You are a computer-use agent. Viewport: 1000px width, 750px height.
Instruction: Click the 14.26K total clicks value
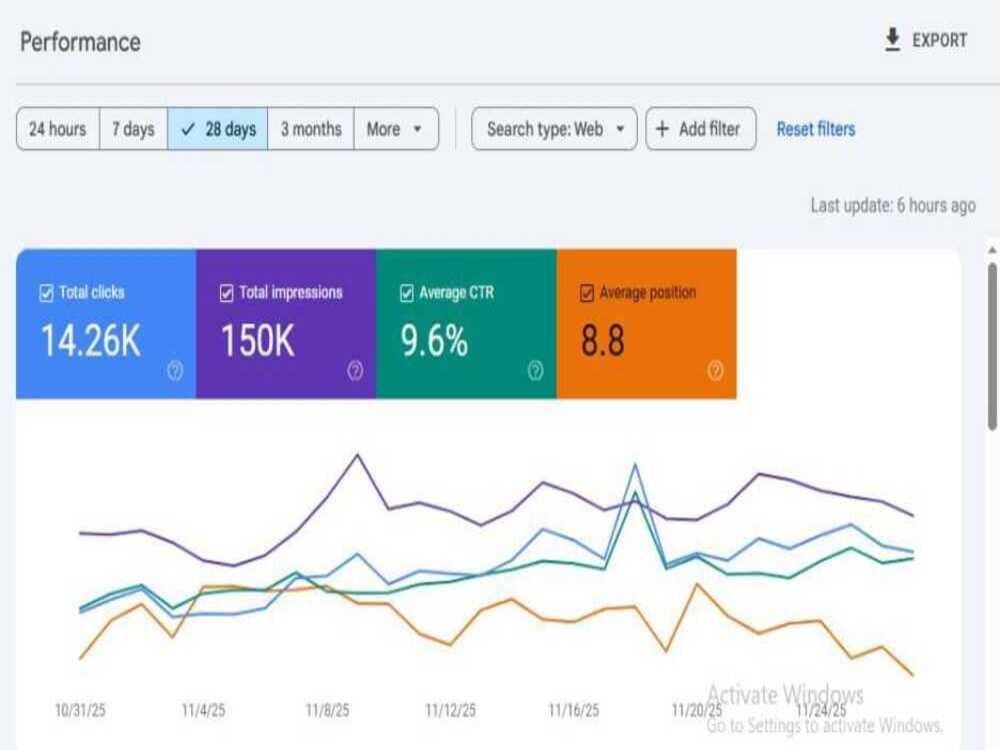(x=91, y=340)
